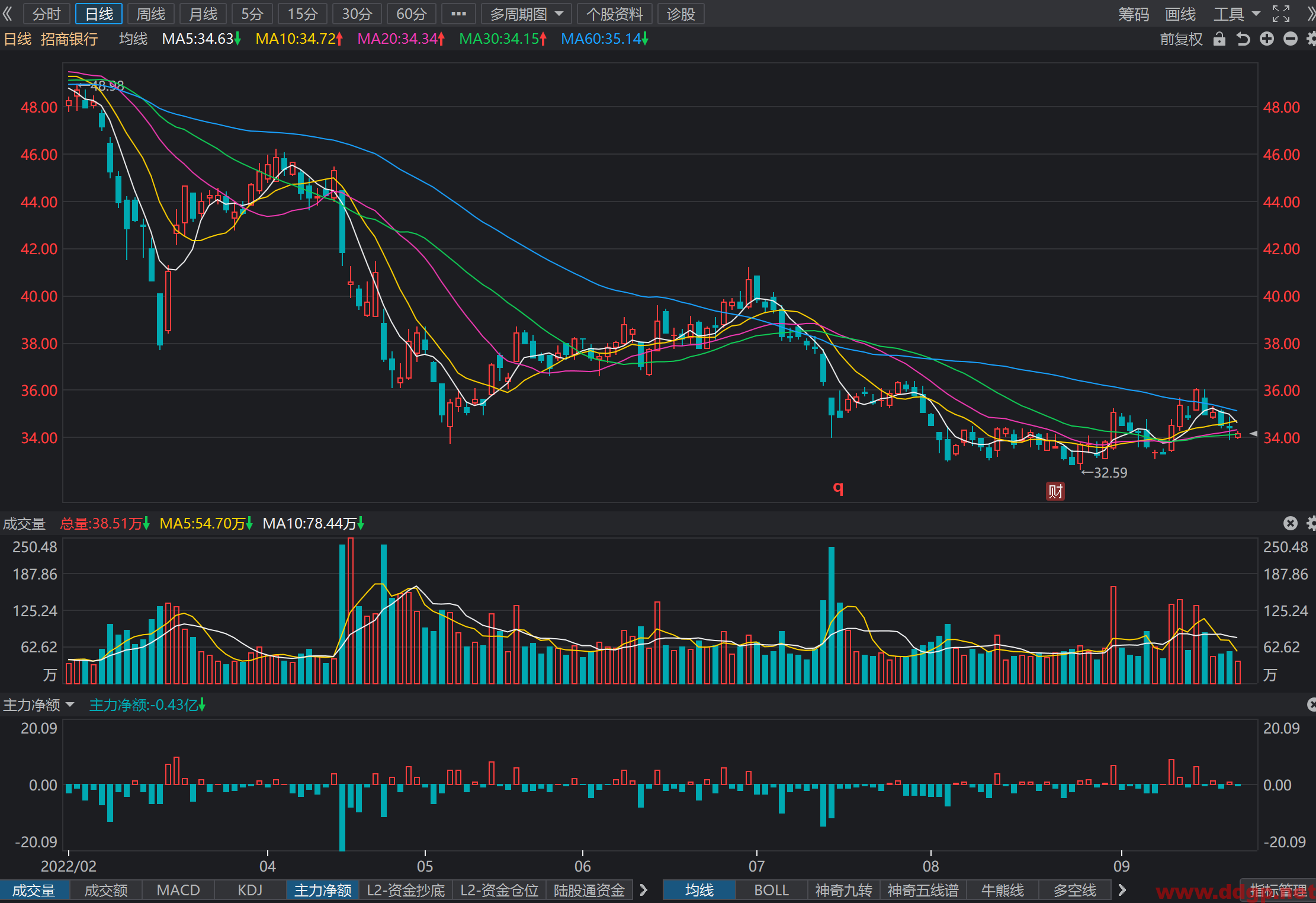The height and width of the screenshot is (903, 1316).
Task: Open settings gear of the volume panel
Action: (1311, 523)
